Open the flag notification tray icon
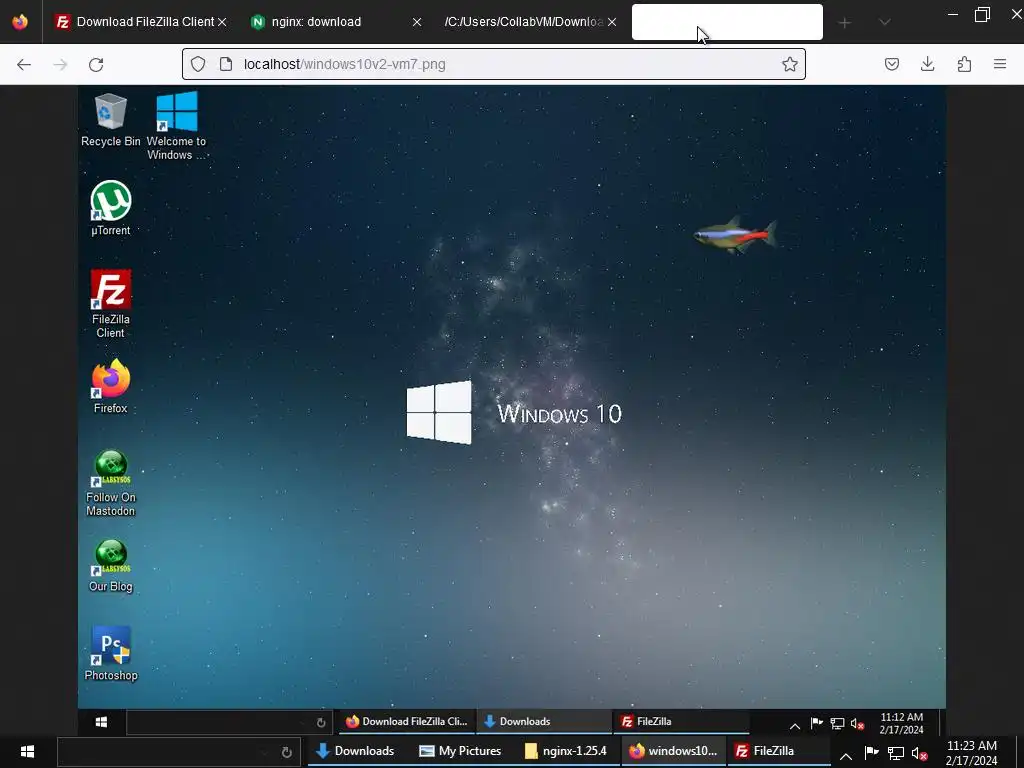This screenshot has width=1024, height=768. (x=871, y=753)
